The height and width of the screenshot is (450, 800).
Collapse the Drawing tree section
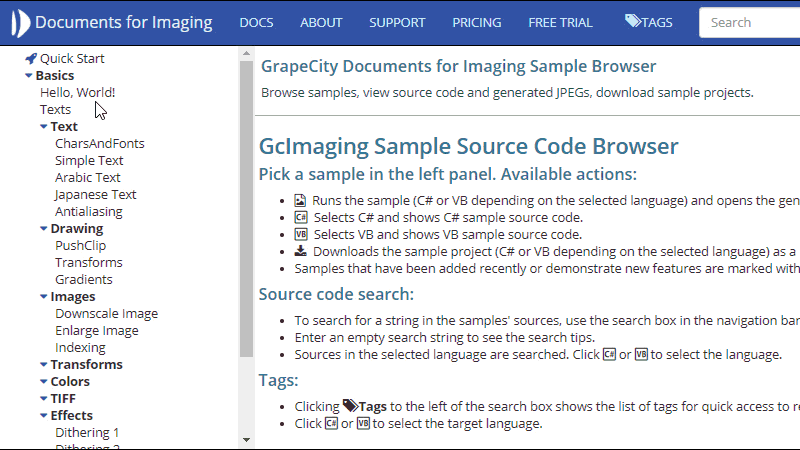pyautogui.click(x=44, y=229)
